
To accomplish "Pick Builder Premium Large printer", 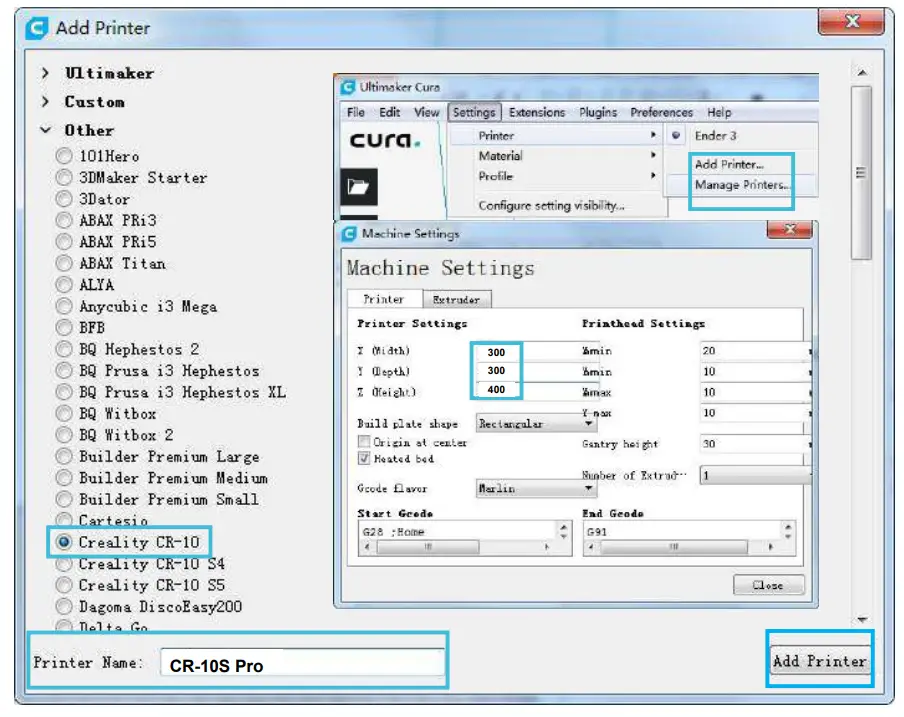I will (64, 456).
